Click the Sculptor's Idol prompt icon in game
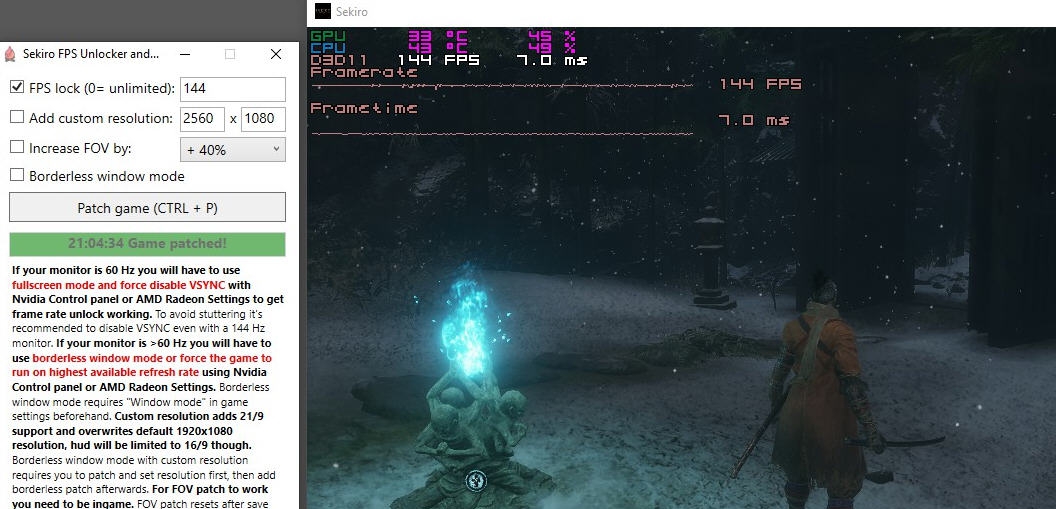1056x509 pixels. [x=475, y=480]
